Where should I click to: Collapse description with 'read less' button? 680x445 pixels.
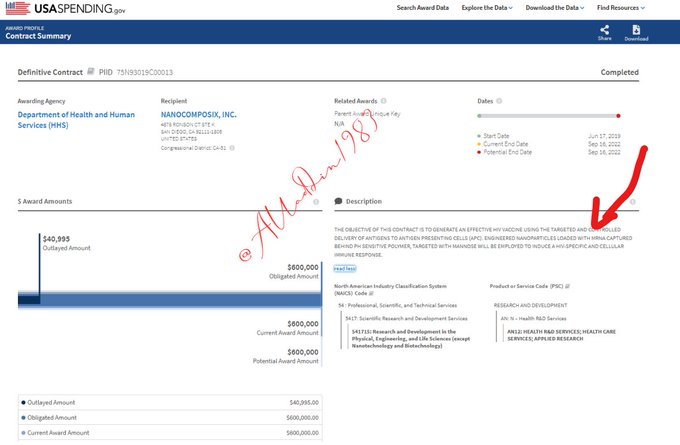[344, 268]
